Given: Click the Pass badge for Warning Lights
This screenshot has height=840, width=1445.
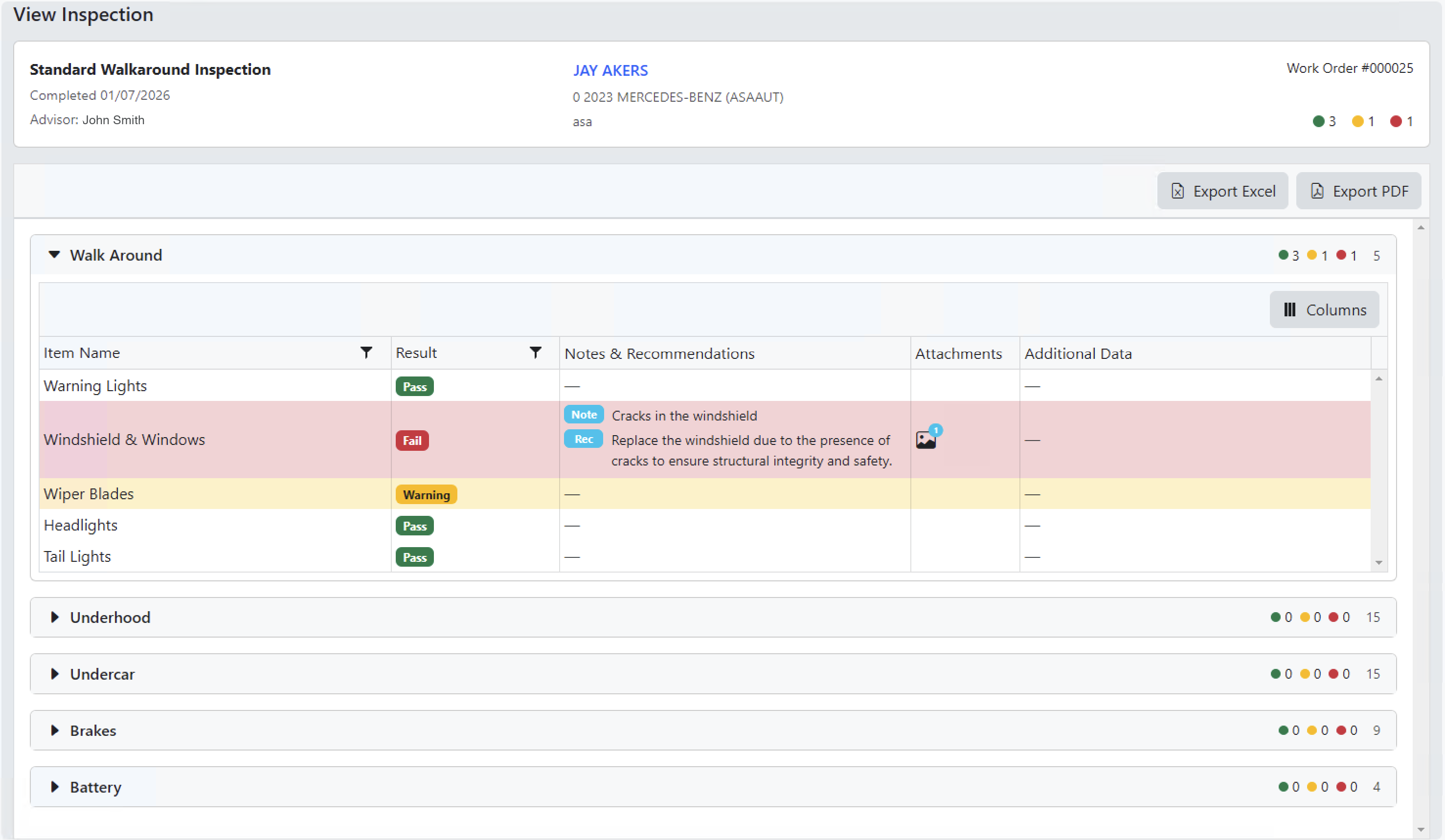Looking at the screenshot, I should point(415,387).
